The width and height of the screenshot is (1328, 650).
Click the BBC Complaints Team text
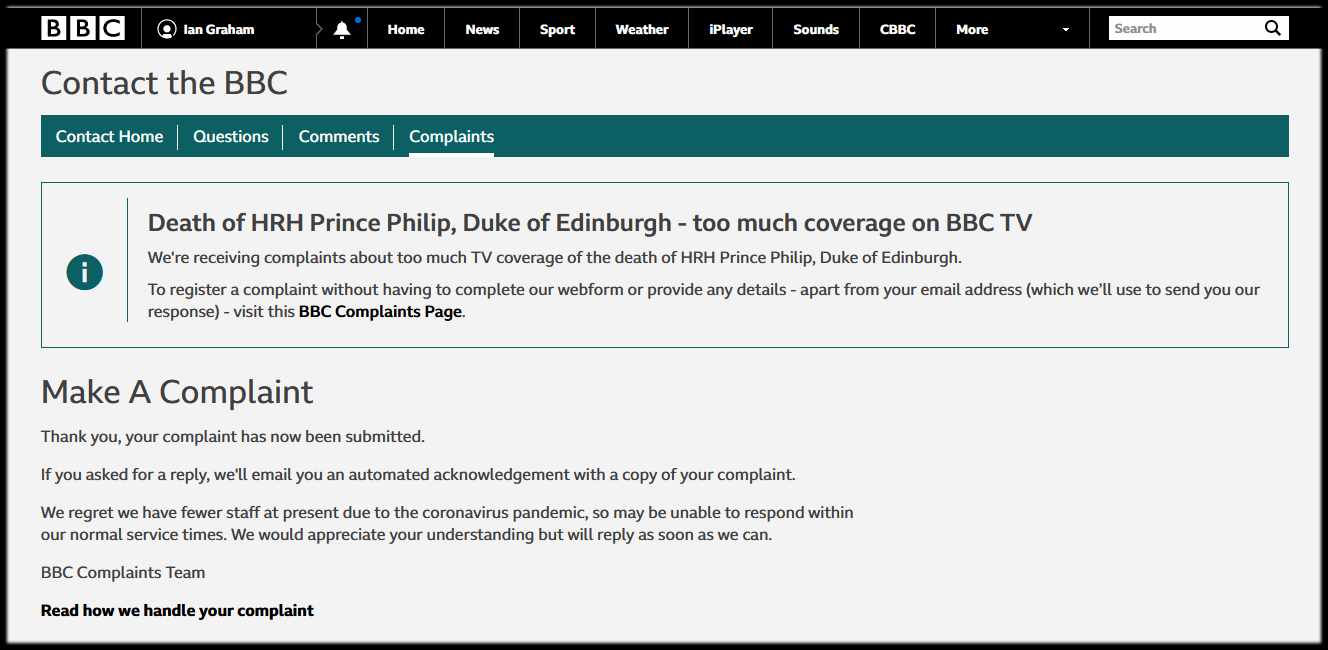(x=123, y=573)
